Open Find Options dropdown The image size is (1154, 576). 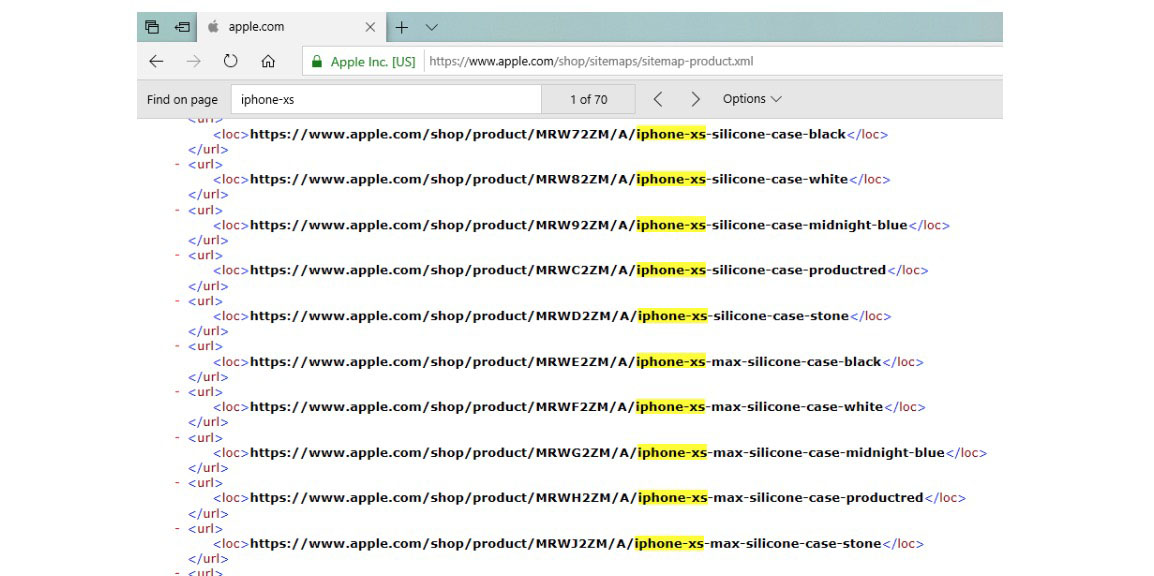[751, 99]
